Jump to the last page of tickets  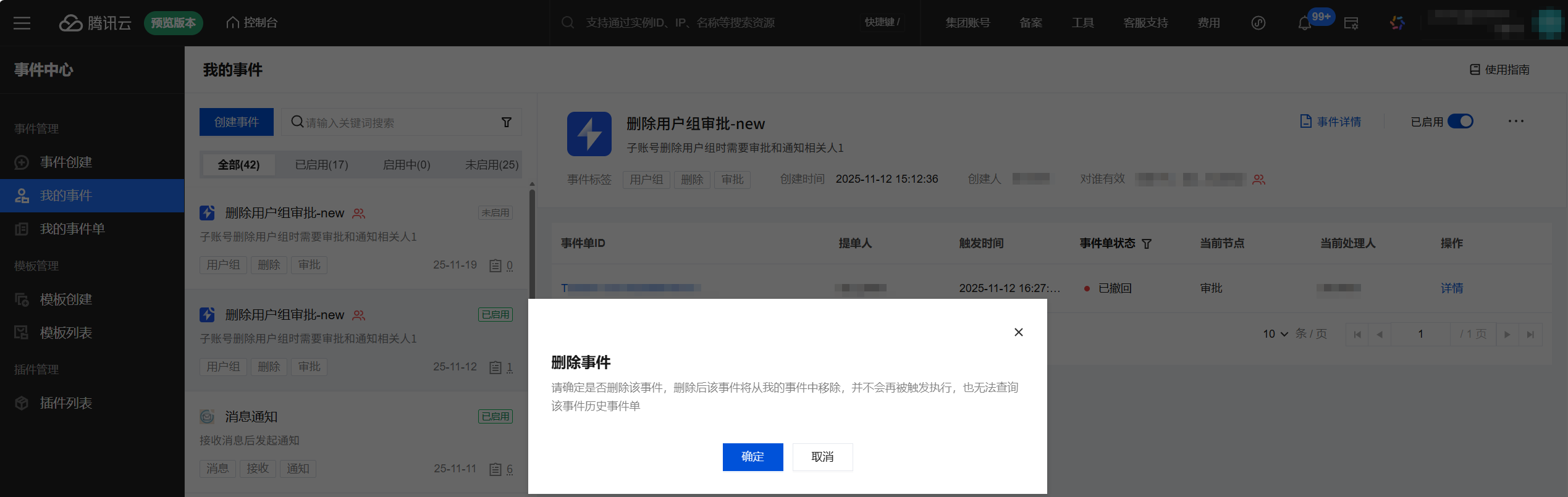(x=1530, y=334)
